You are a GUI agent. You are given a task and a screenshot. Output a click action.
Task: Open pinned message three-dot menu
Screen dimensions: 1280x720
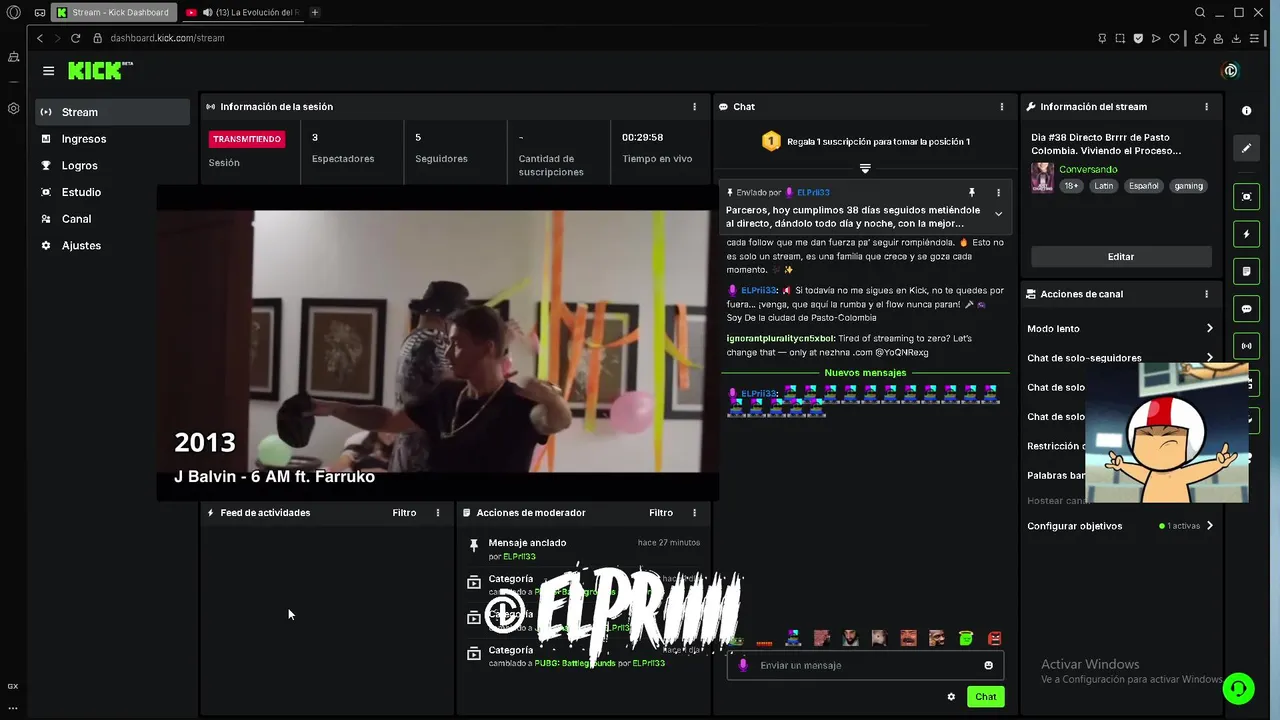click(998, 192)
